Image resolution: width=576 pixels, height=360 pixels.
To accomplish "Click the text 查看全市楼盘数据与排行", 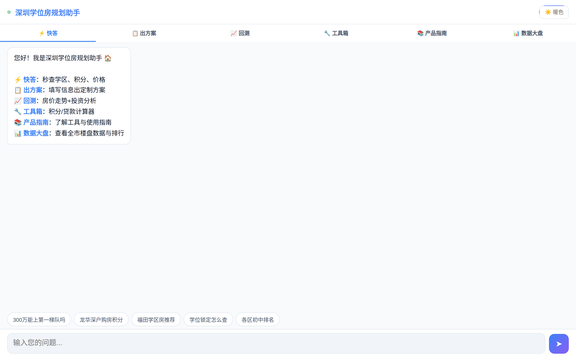I will (x=90, y=133).
